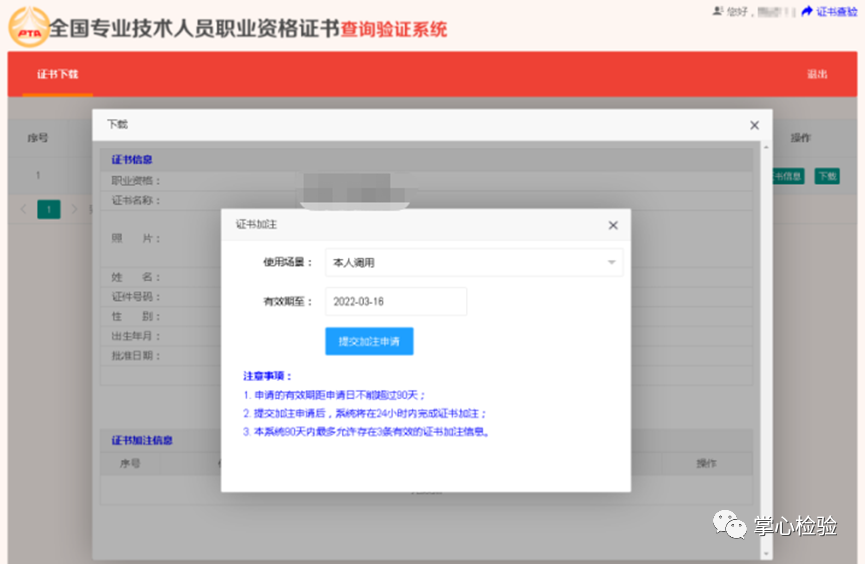Close the 证书加注 popup with its X
Screen dimensions: 865x564
click(613, 226)
